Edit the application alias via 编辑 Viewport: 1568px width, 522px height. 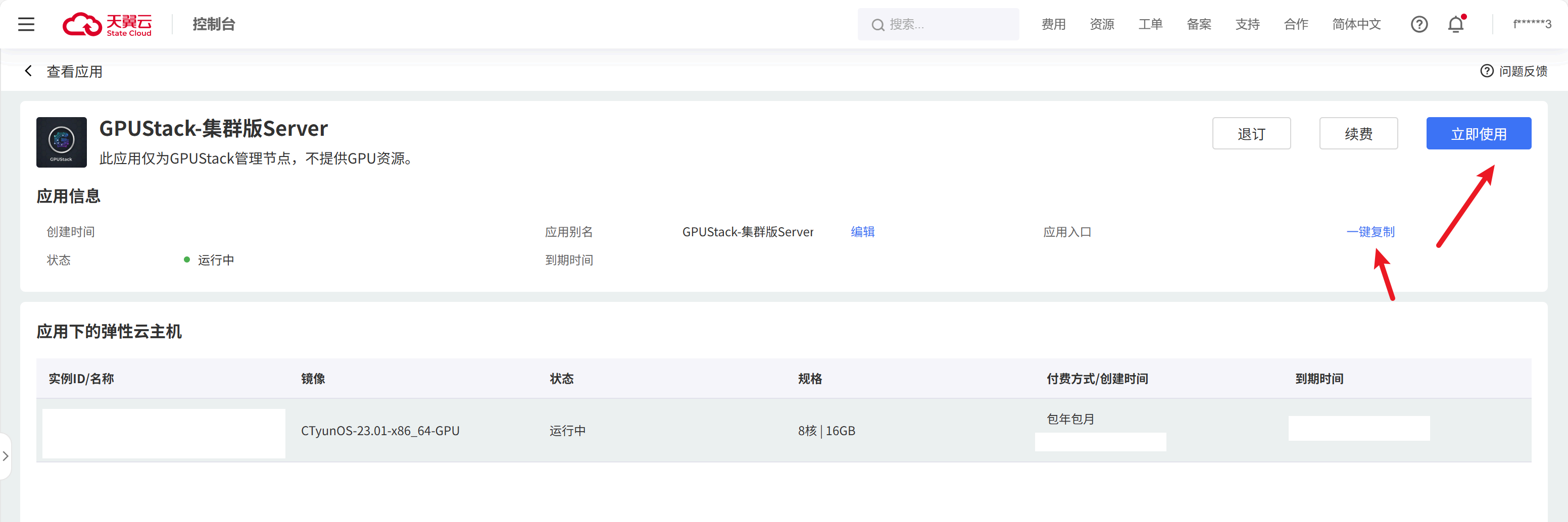(862, 232)
